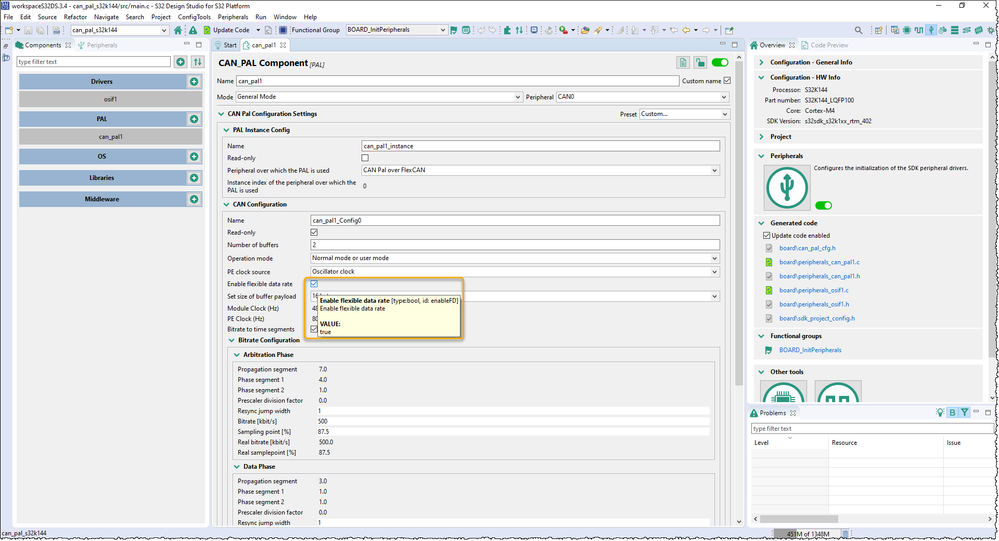Add a new Drivers component
The width and height of the screenshot is (999, 541).
tap(194, 81)
